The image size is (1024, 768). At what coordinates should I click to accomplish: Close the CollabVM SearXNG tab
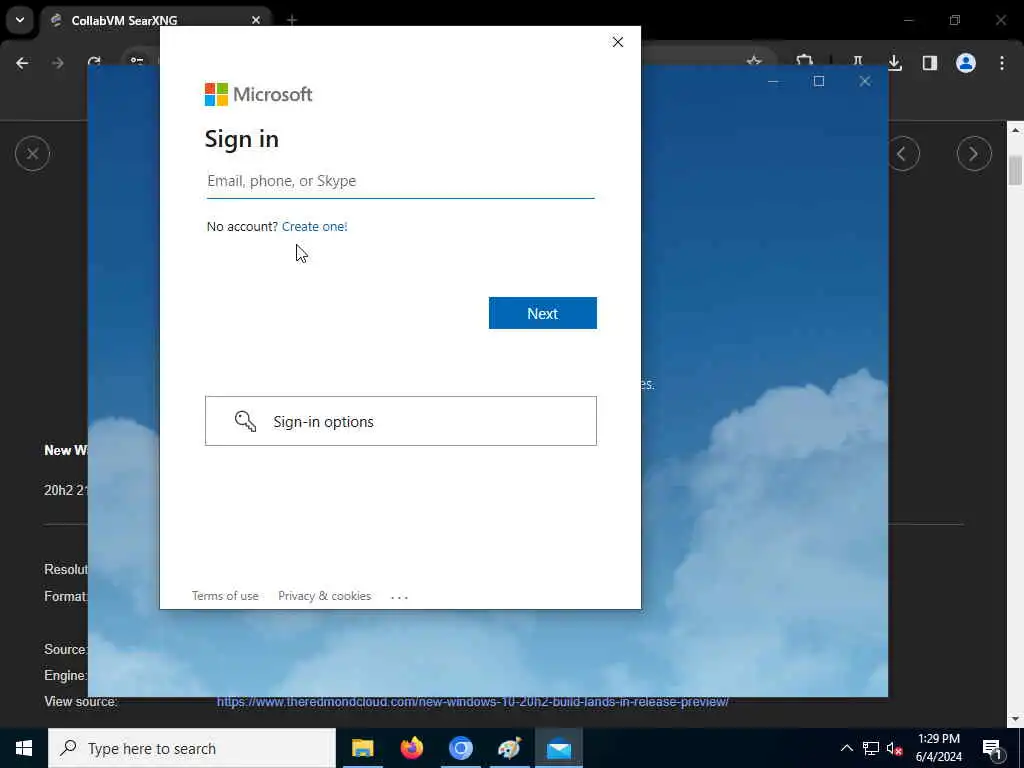click(x=256, y=20)
